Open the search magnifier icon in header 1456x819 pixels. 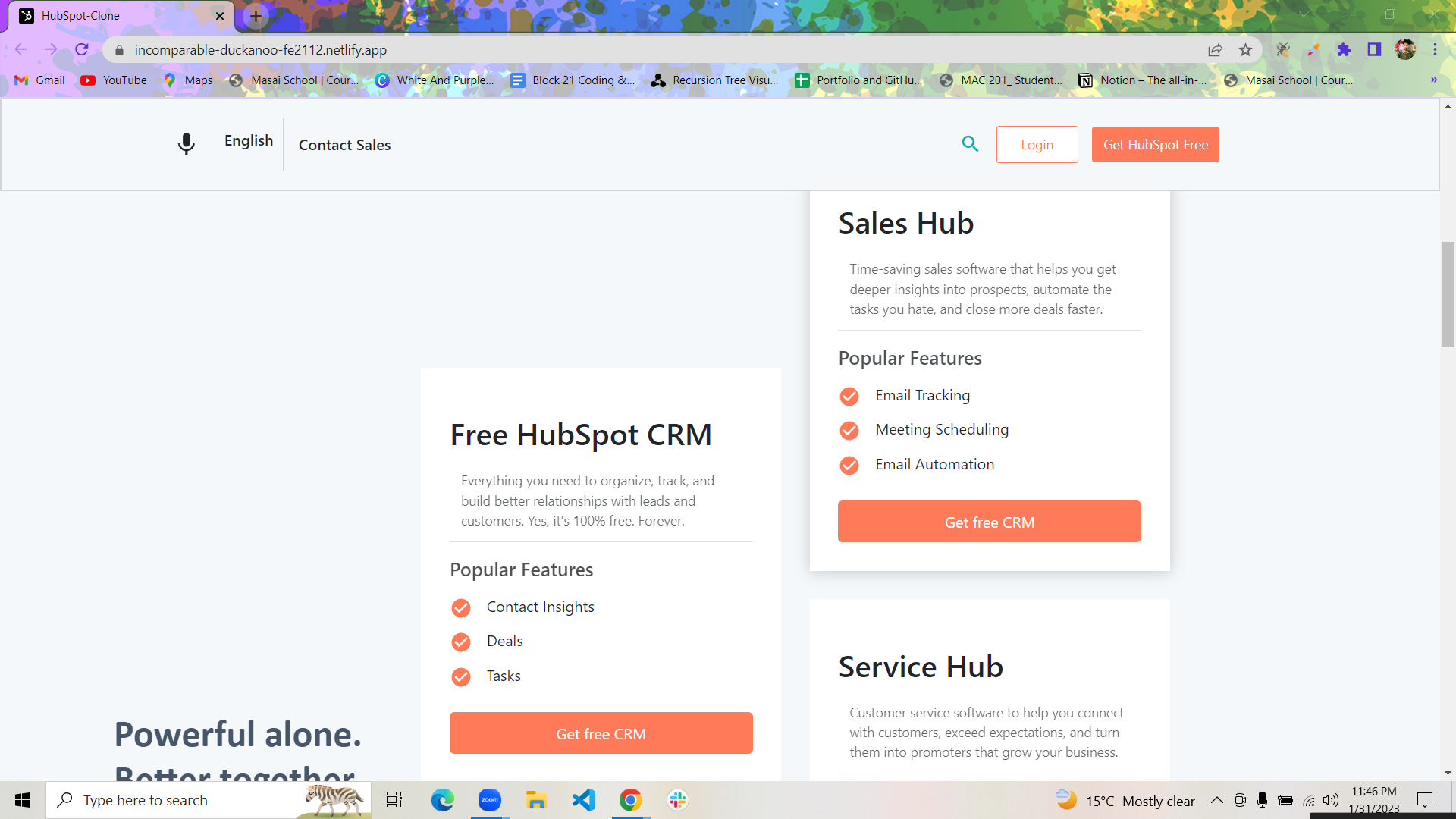point(970,143)
